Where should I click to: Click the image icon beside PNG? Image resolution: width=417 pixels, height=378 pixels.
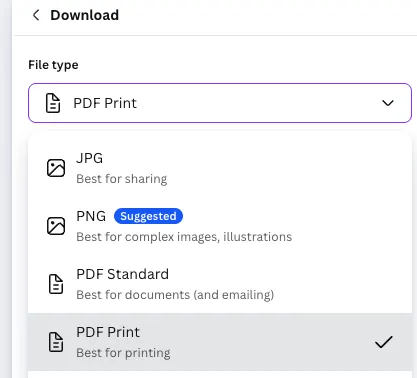click(x=56, y=226)
